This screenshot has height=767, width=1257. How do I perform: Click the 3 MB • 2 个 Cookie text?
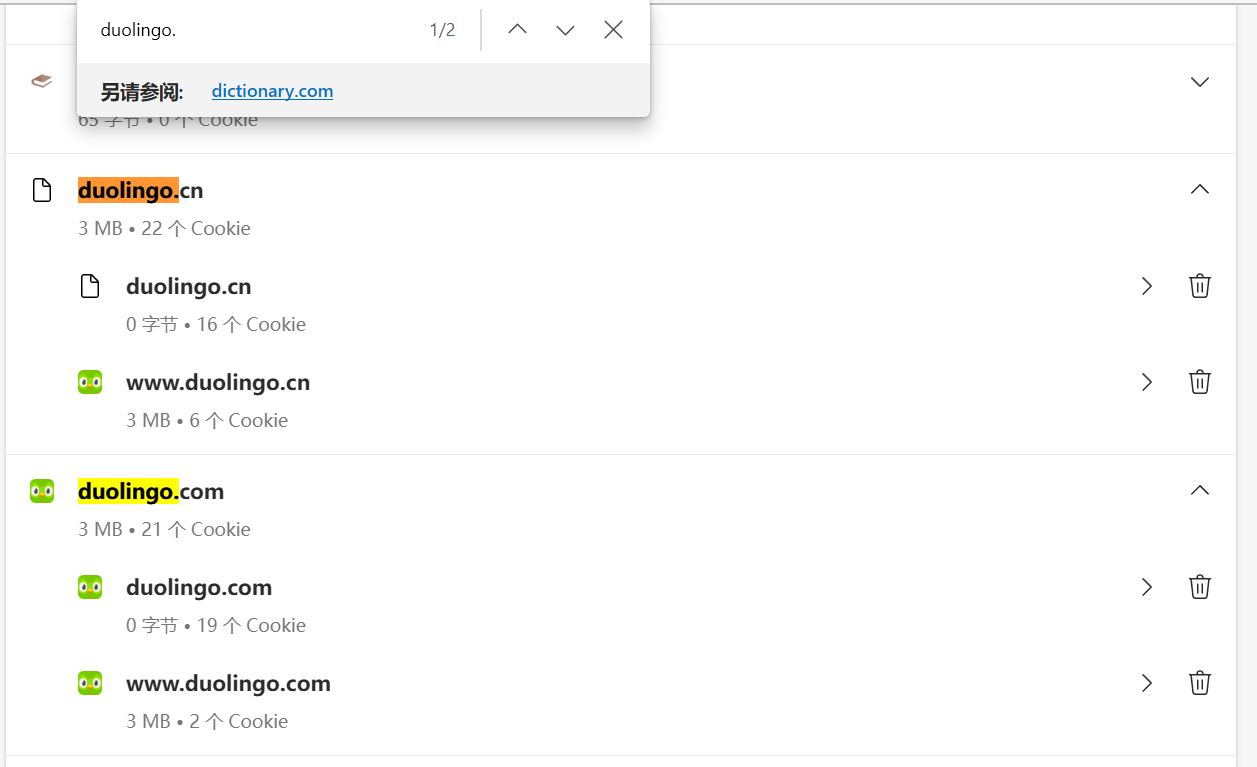pos(207,721)
